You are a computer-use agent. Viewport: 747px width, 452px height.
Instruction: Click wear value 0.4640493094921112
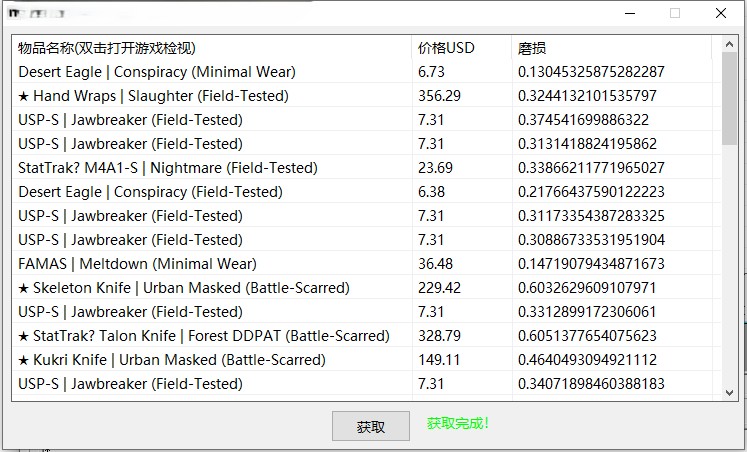tap(587, 360)
